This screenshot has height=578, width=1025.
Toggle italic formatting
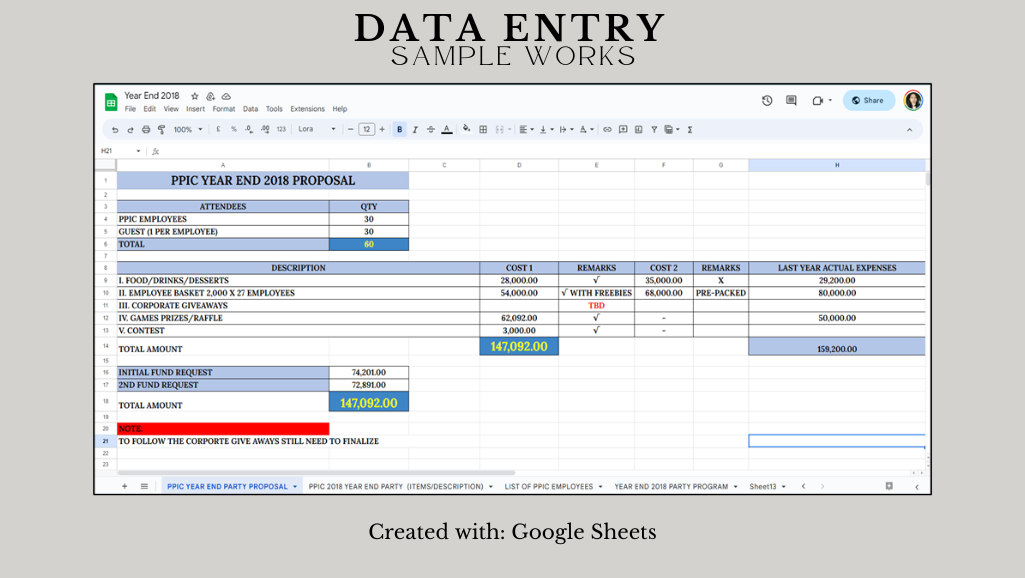click(415, 129)
